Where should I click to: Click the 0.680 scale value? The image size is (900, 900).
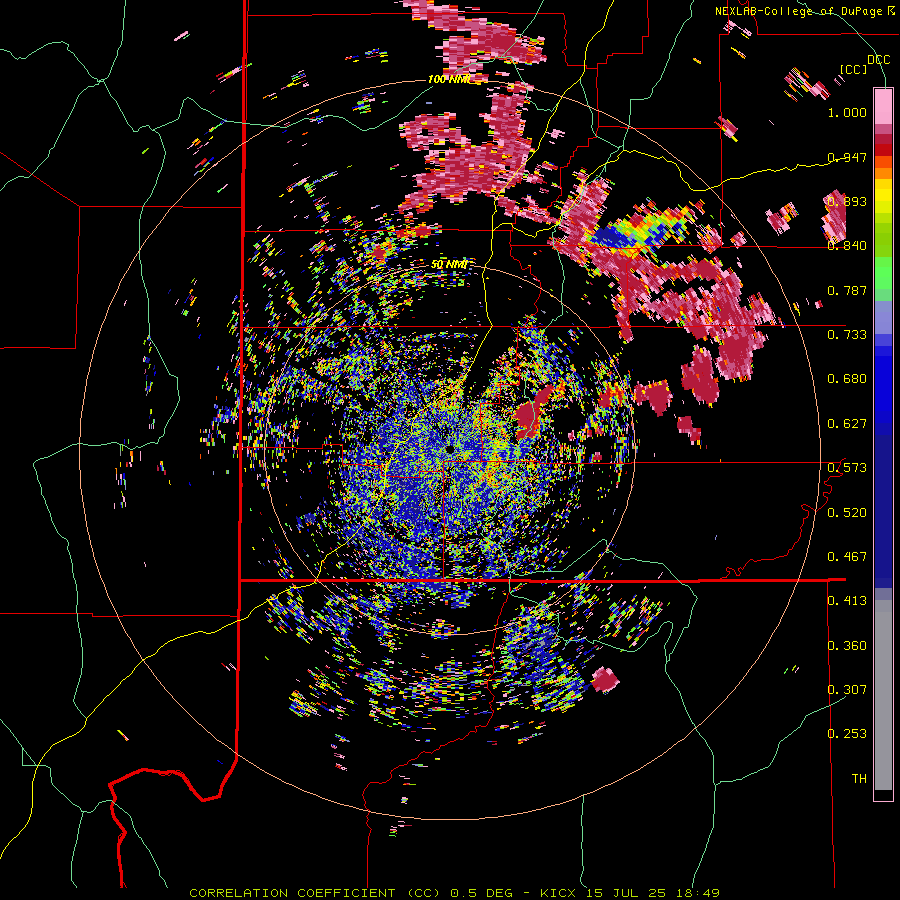coord(847,379)
